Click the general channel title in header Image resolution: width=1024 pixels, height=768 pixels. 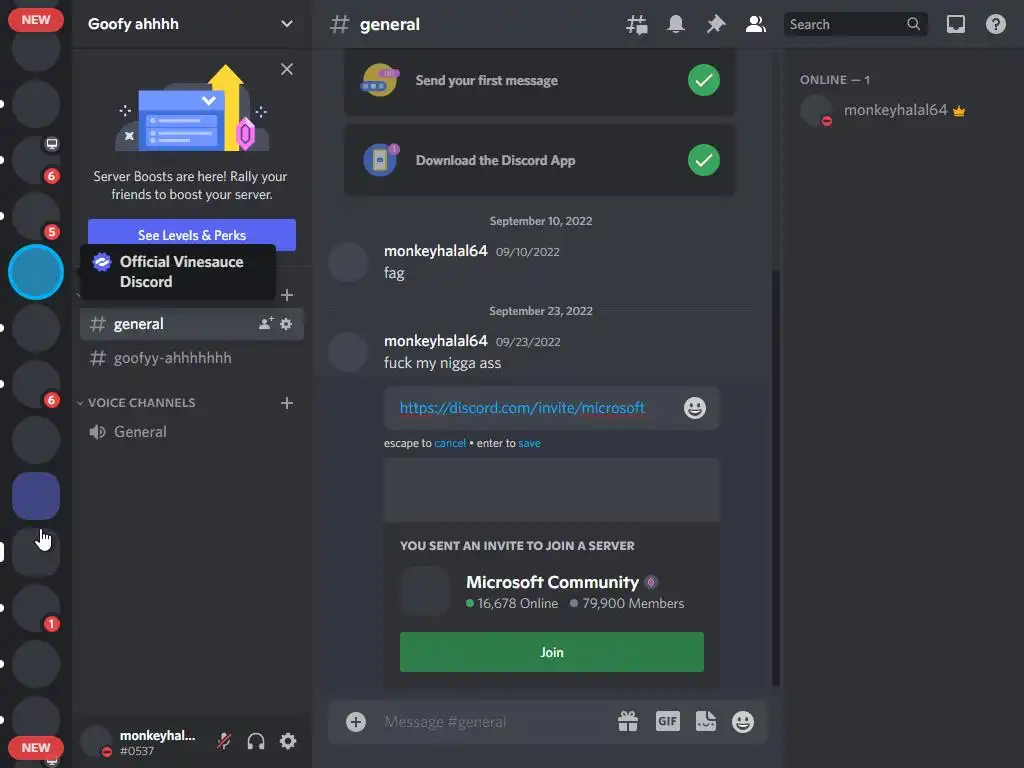tap(390, 25)
